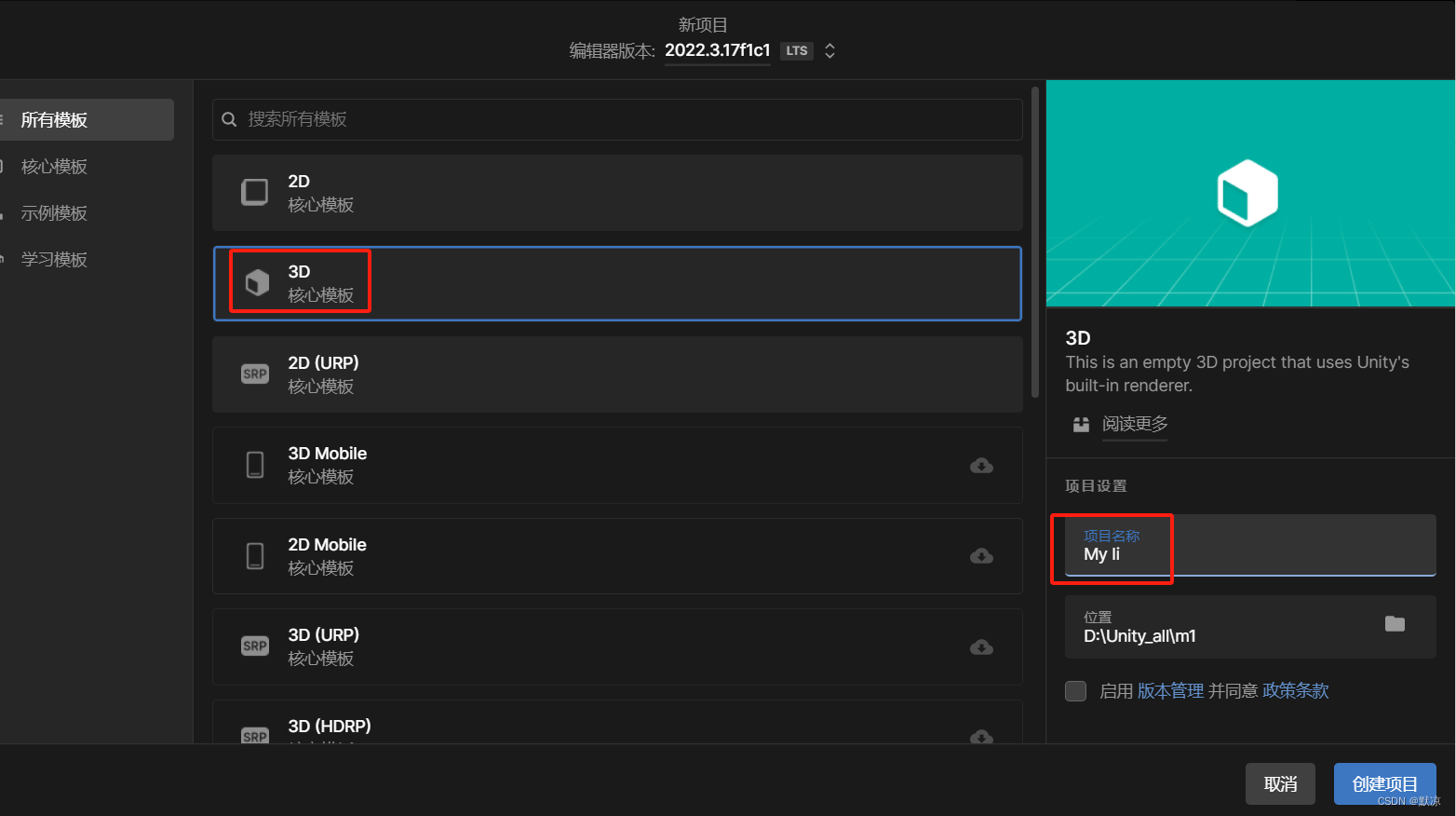
Task: Open 政策条款 link
Action: tap(1295, 691)
